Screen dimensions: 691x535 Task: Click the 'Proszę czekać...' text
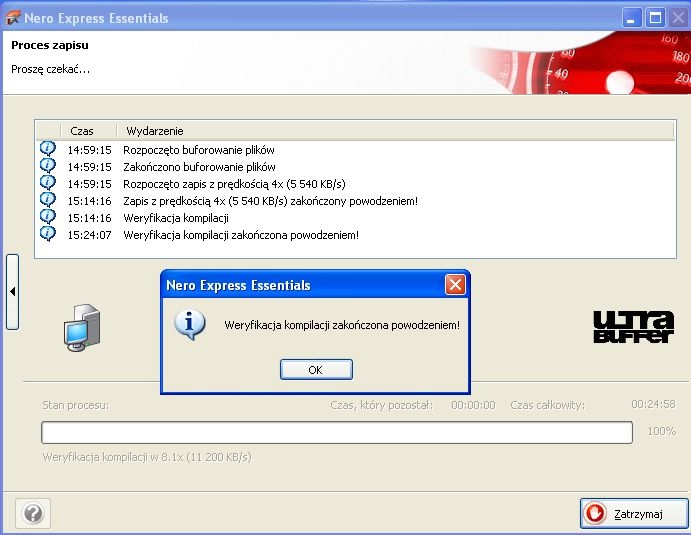(50, 69)
